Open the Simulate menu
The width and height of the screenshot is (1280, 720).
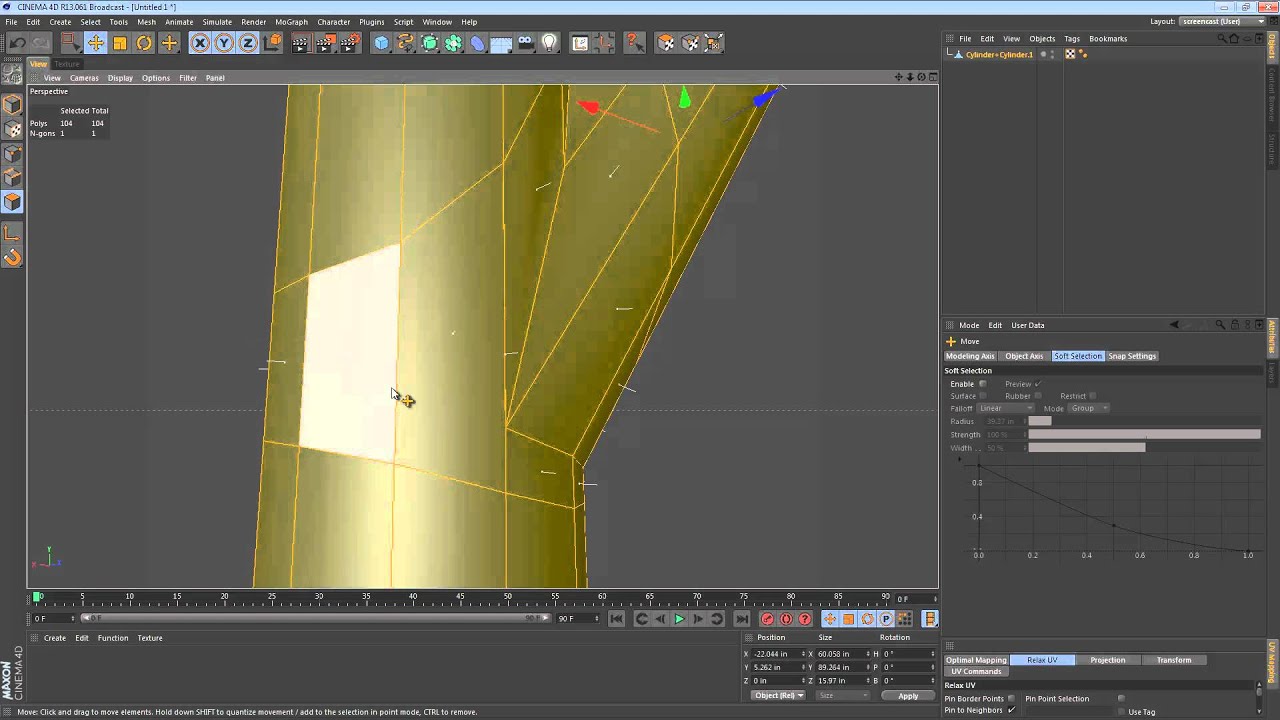coord(217,21)
